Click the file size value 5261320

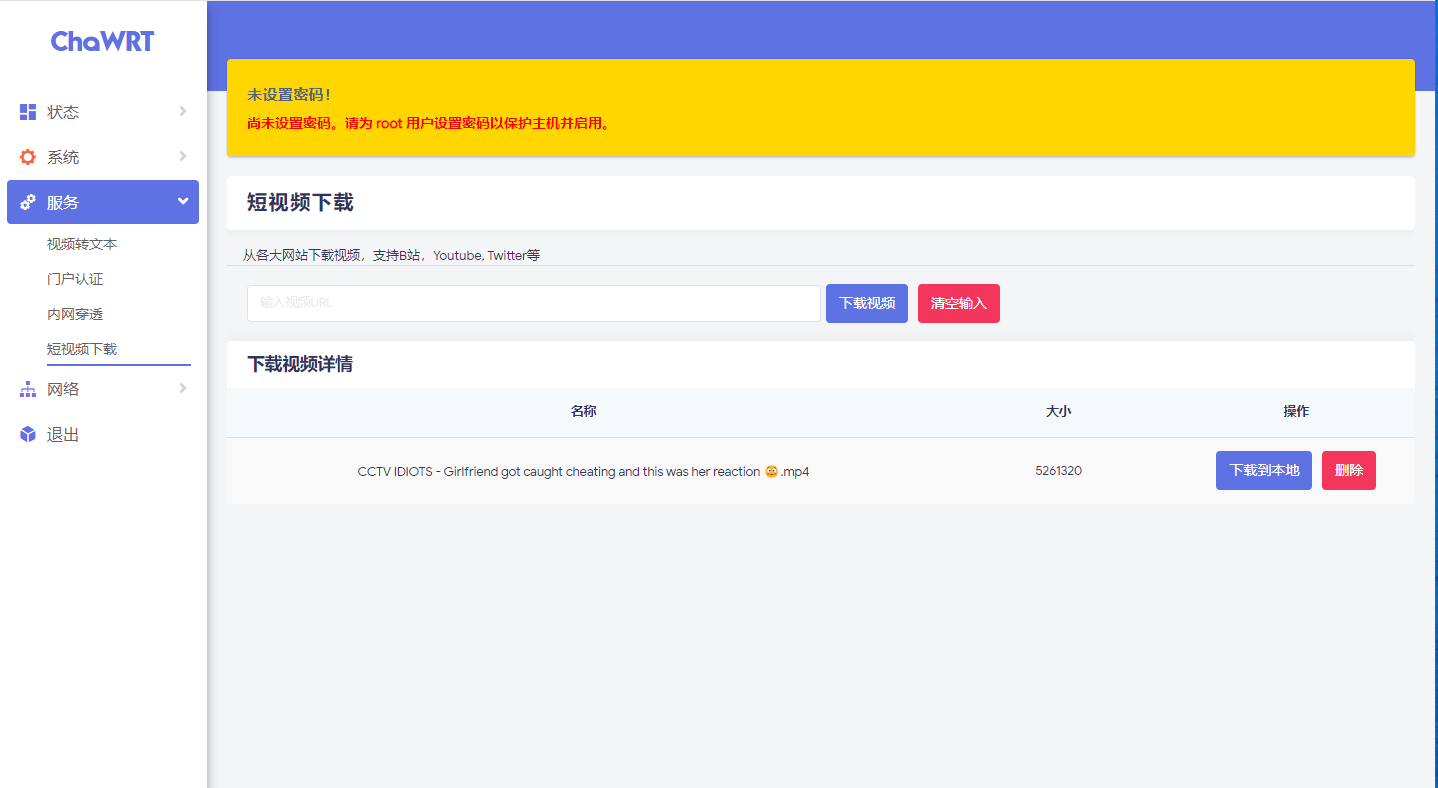1058,471
